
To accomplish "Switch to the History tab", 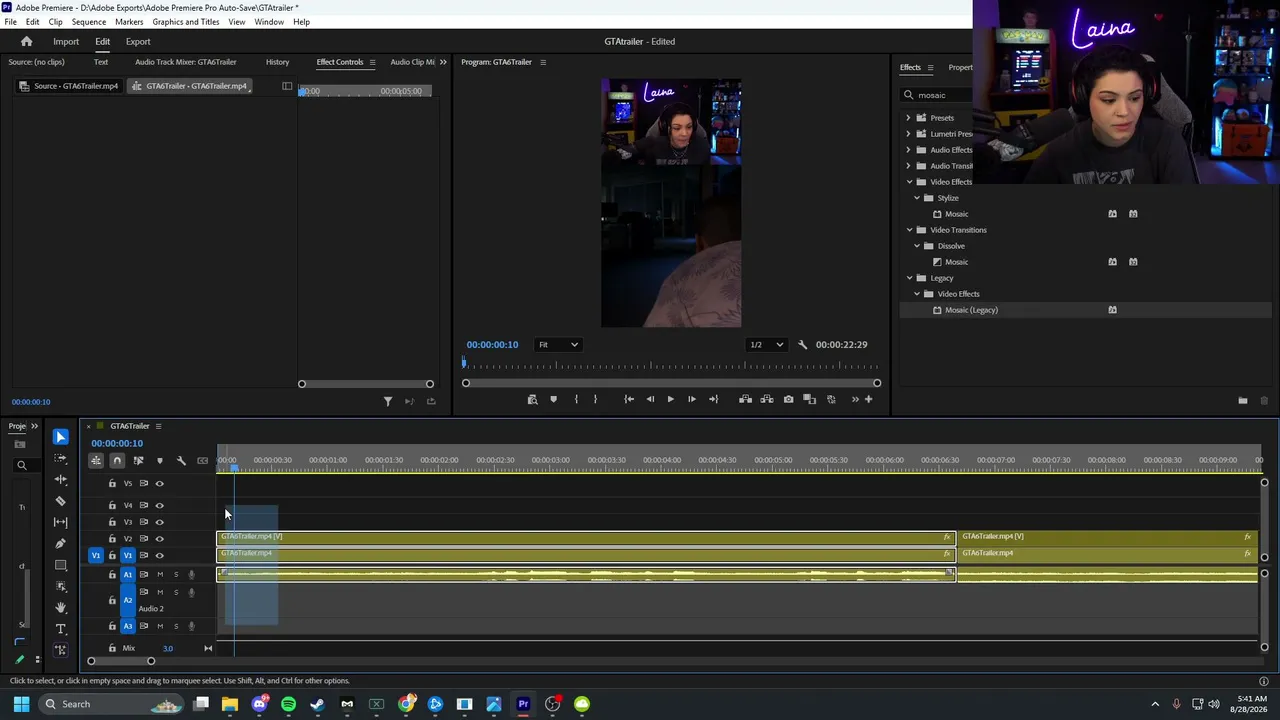I will click(x=277, y=62).
